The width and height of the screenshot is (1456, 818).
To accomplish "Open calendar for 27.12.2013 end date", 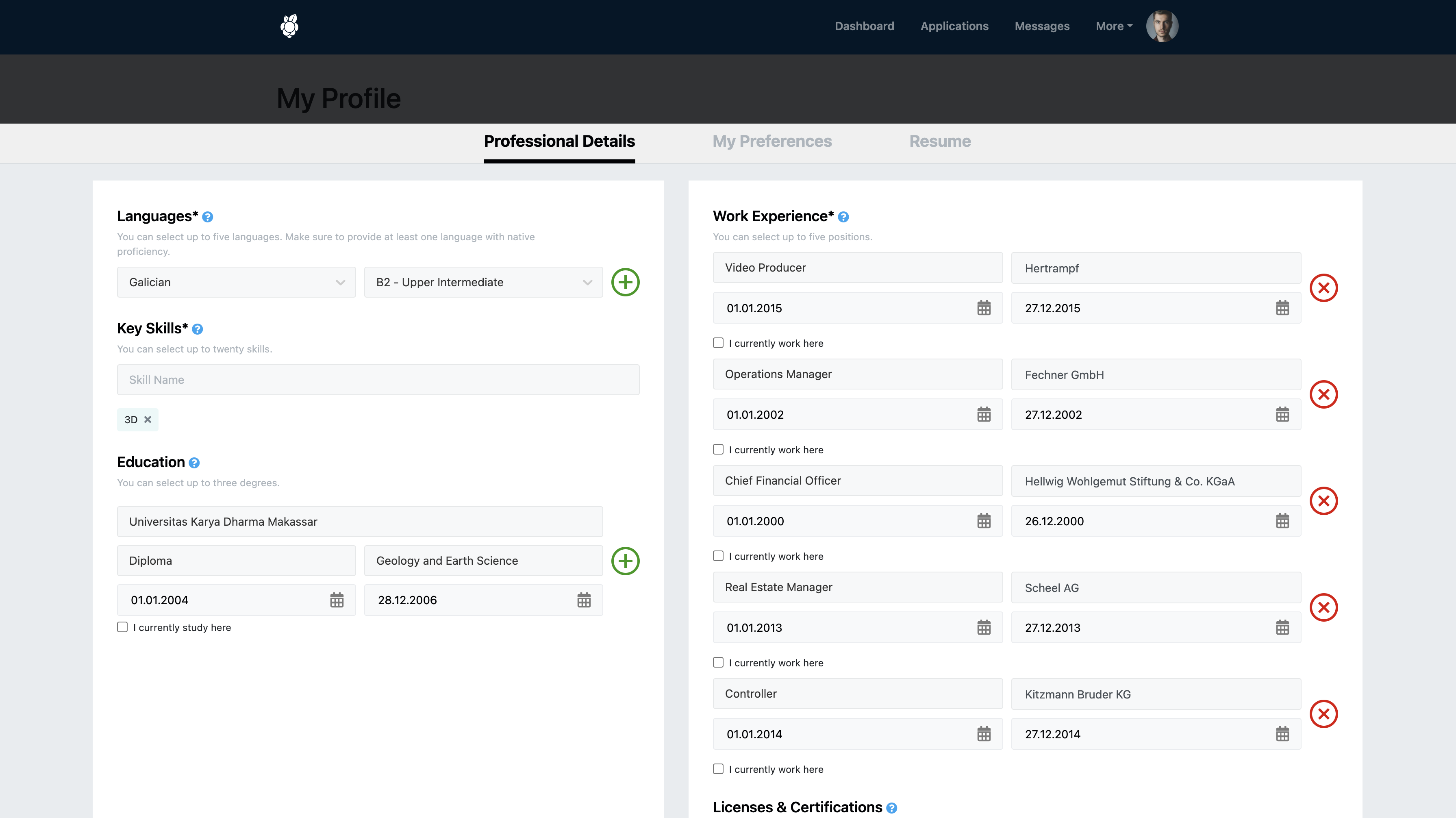I will tap(1282, 627).
